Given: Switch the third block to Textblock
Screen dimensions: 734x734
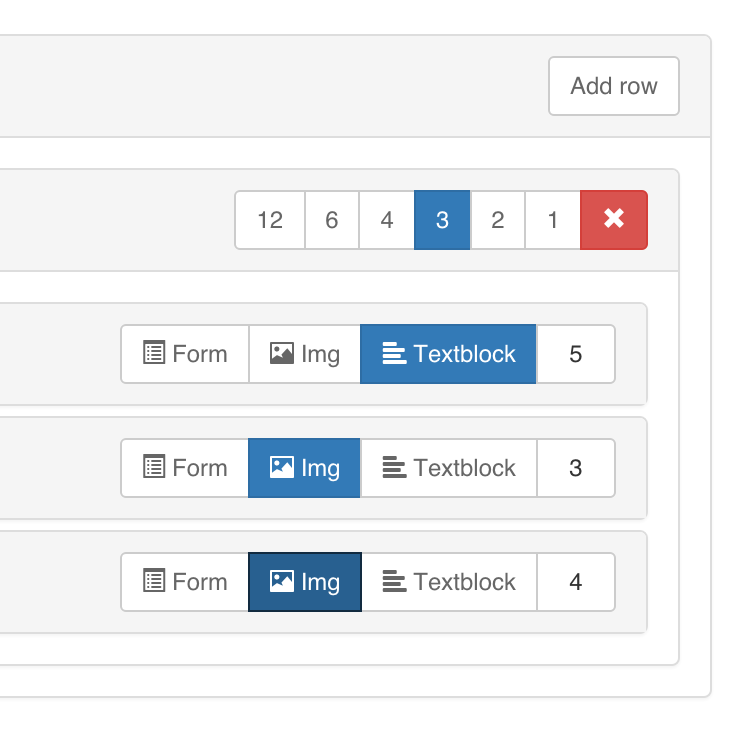Looking at the screenshot, I should point(448,582).
